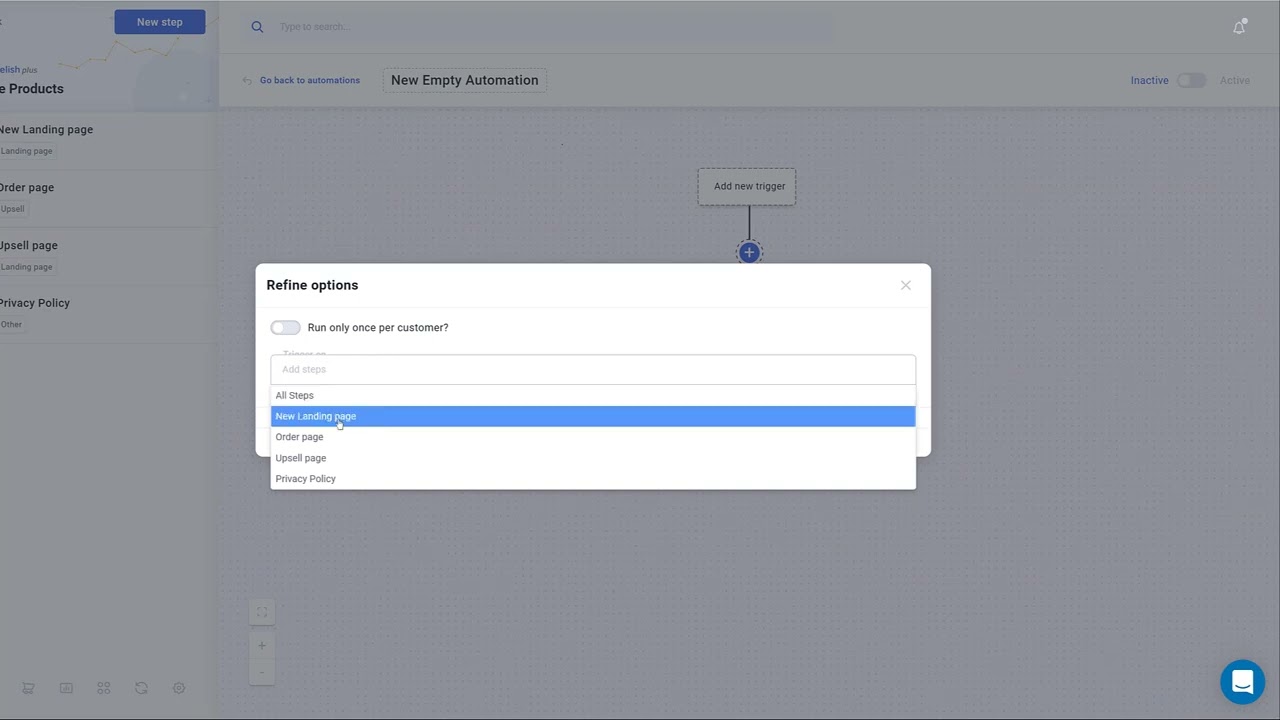This screenshot has width=1280, height=720.
Task: Click the shopping cart icon in sidebar footer
Action: click(28, 688)
